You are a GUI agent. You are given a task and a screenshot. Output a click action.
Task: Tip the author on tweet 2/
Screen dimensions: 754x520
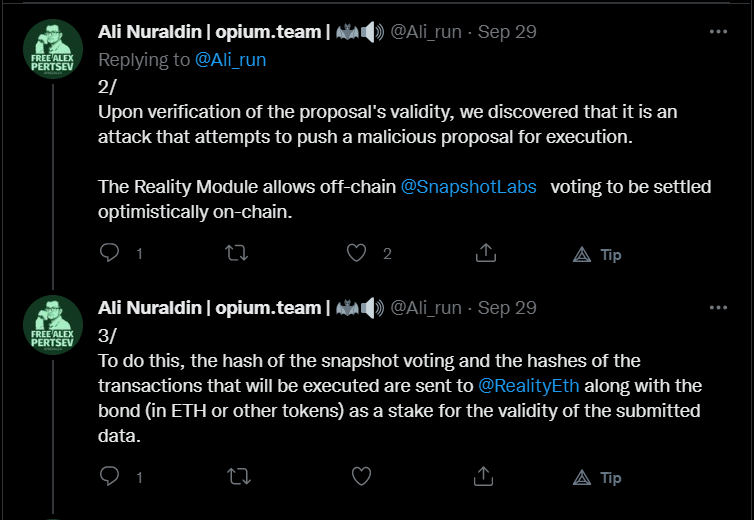pos(597,254)
